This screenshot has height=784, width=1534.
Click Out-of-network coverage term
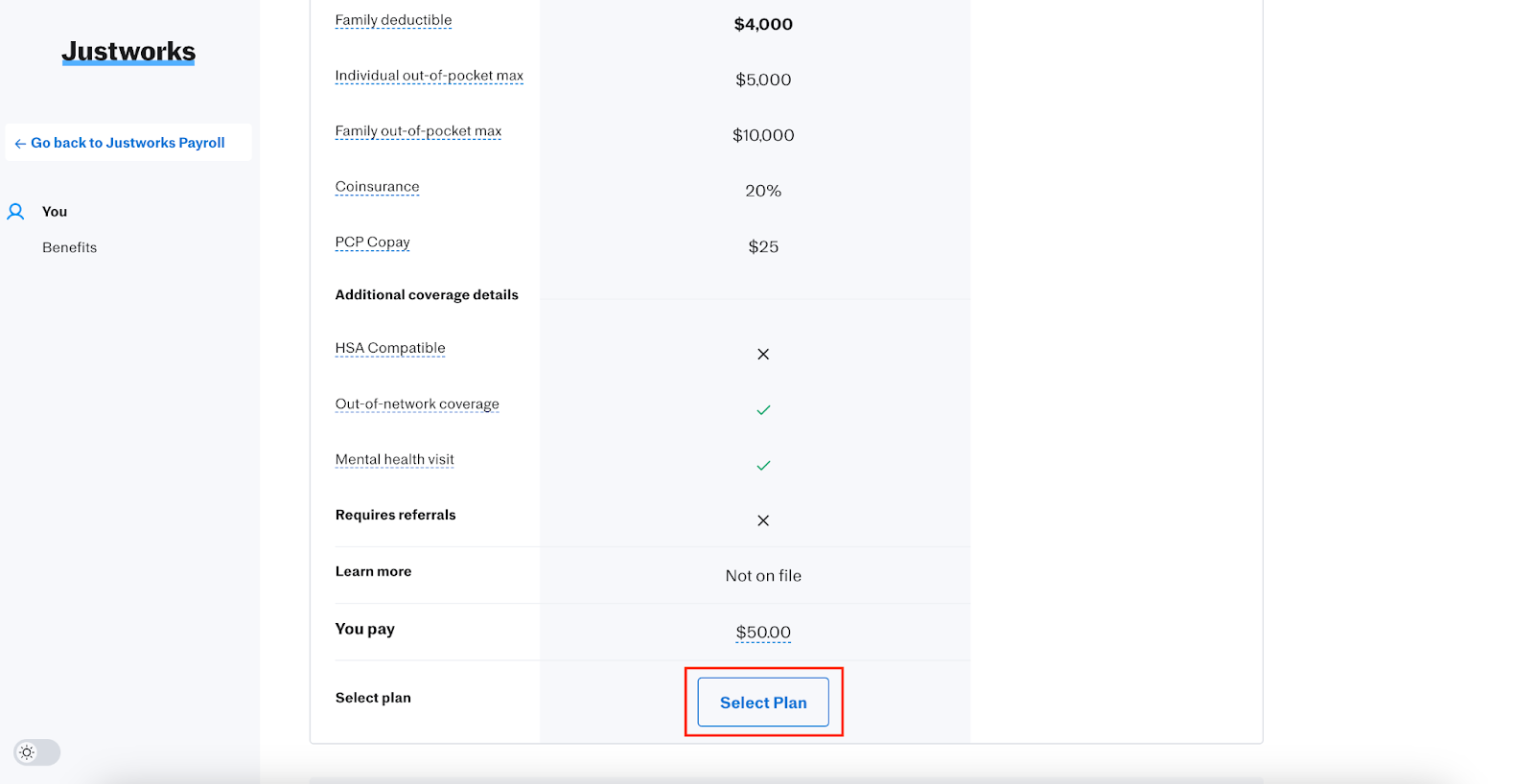tap(417, 404)
